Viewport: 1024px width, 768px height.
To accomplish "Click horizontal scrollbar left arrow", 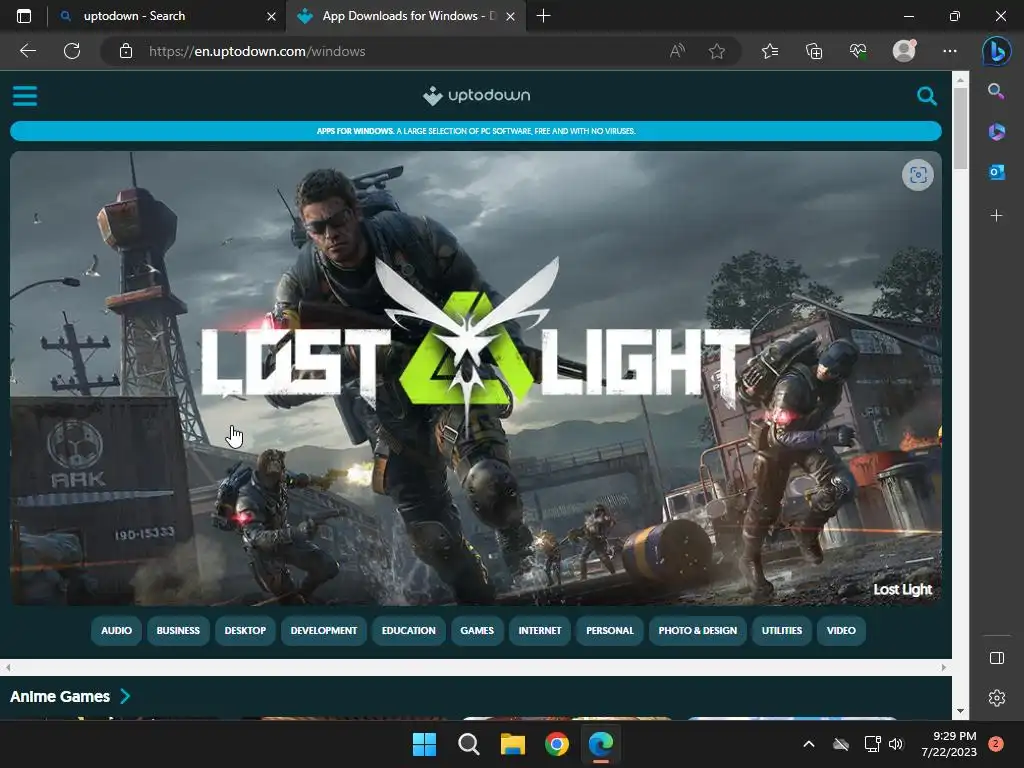I will point(8,667).
